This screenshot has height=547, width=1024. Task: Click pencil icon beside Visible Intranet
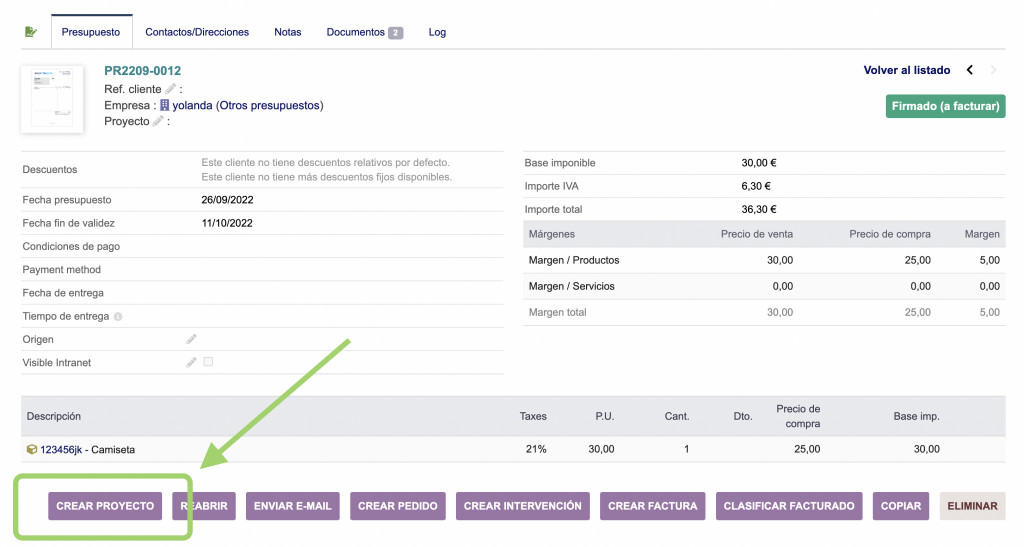[191, 362]
